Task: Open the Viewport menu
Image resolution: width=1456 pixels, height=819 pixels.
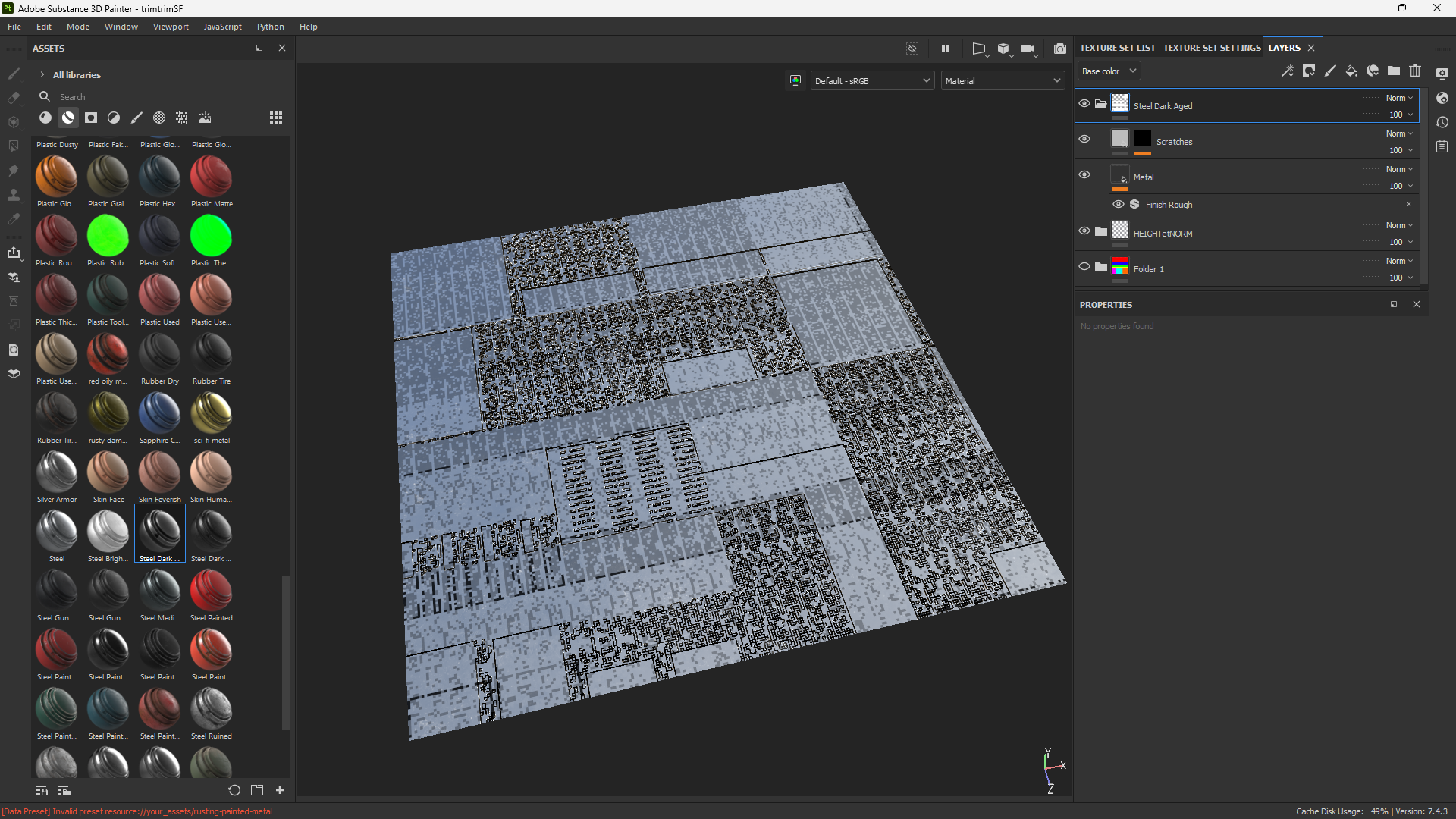Action: click(x=171, y=27)
